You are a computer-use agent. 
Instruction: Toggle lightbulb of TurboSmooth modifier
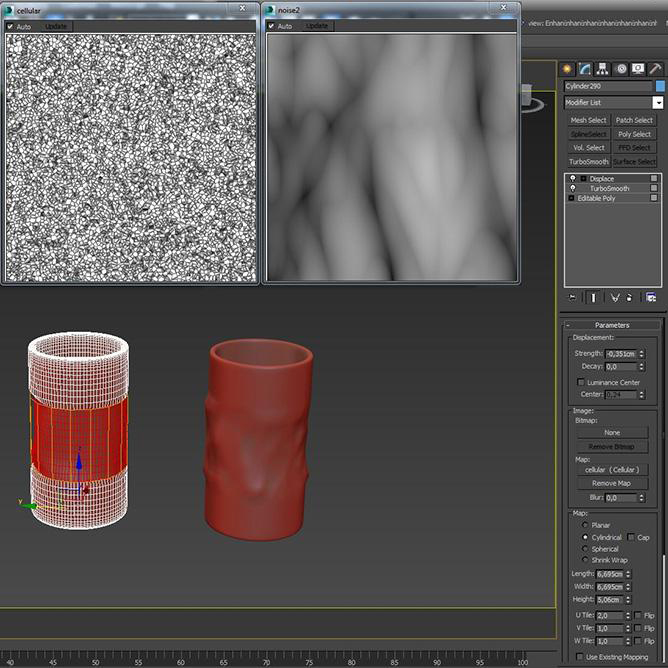tap(573, 188)
